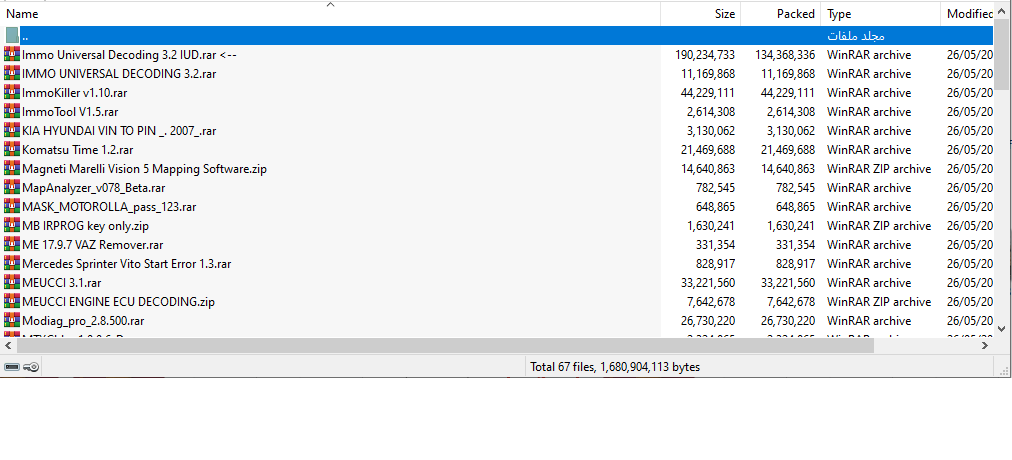Screen dimensions: 1012x460
Task: Click the archive icon beside IMMO UNIVERSAL DECODING 3.2.rar
Action: tap(12, 74)
